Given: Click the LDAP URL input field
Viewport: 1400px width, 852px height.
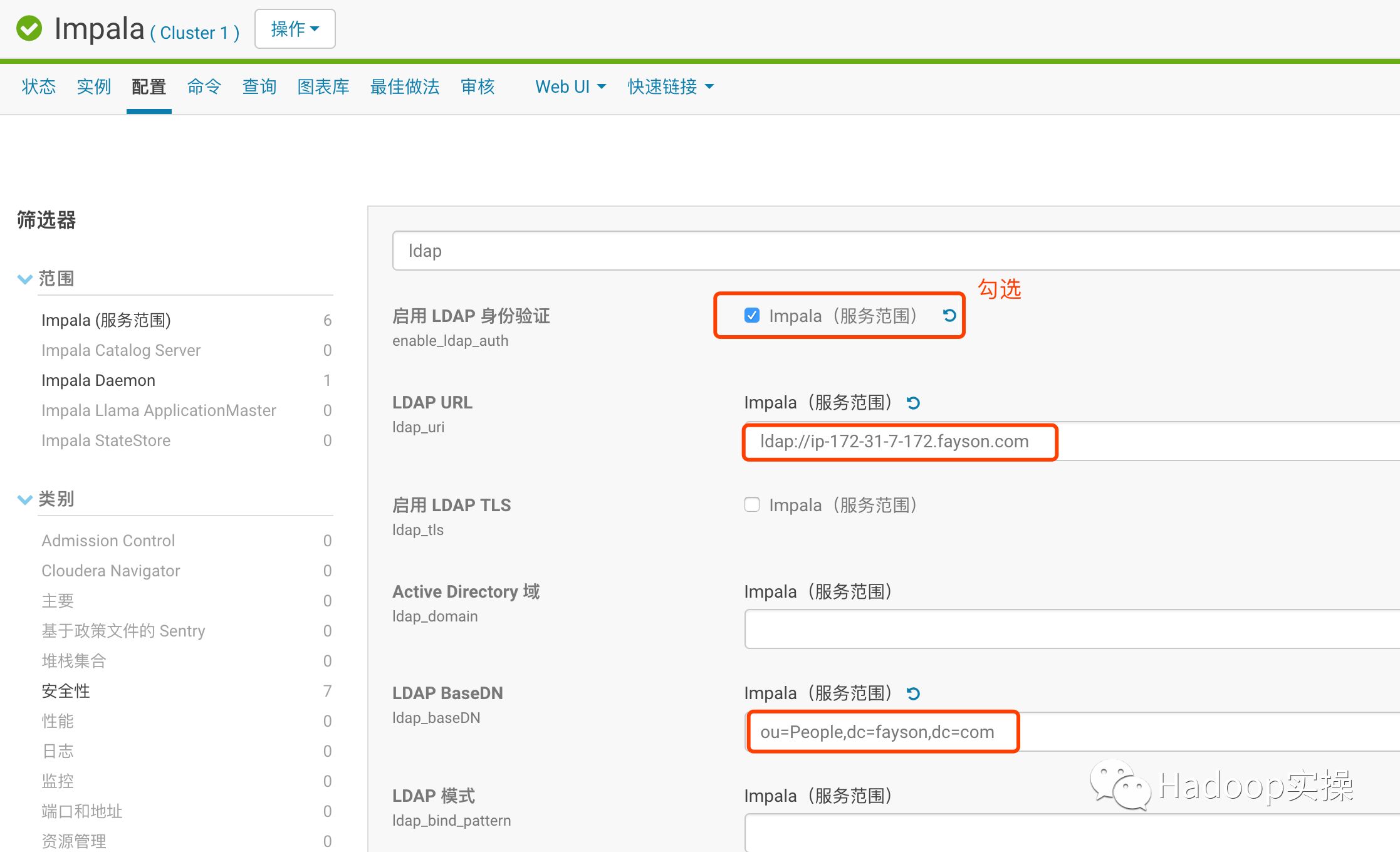Looking at the screenshot, I should pos(1072,442).
